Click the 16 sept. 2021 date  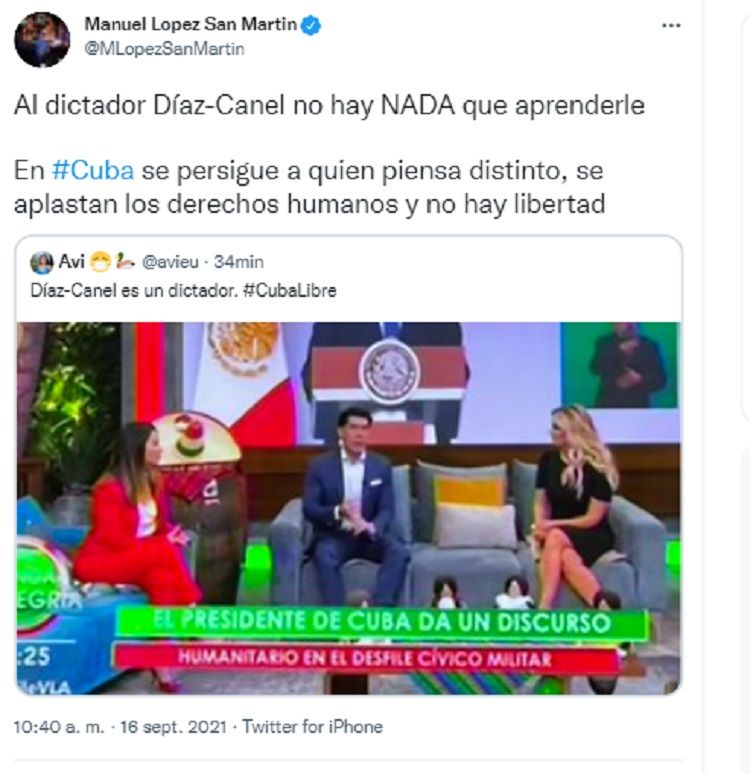point(173,727)
